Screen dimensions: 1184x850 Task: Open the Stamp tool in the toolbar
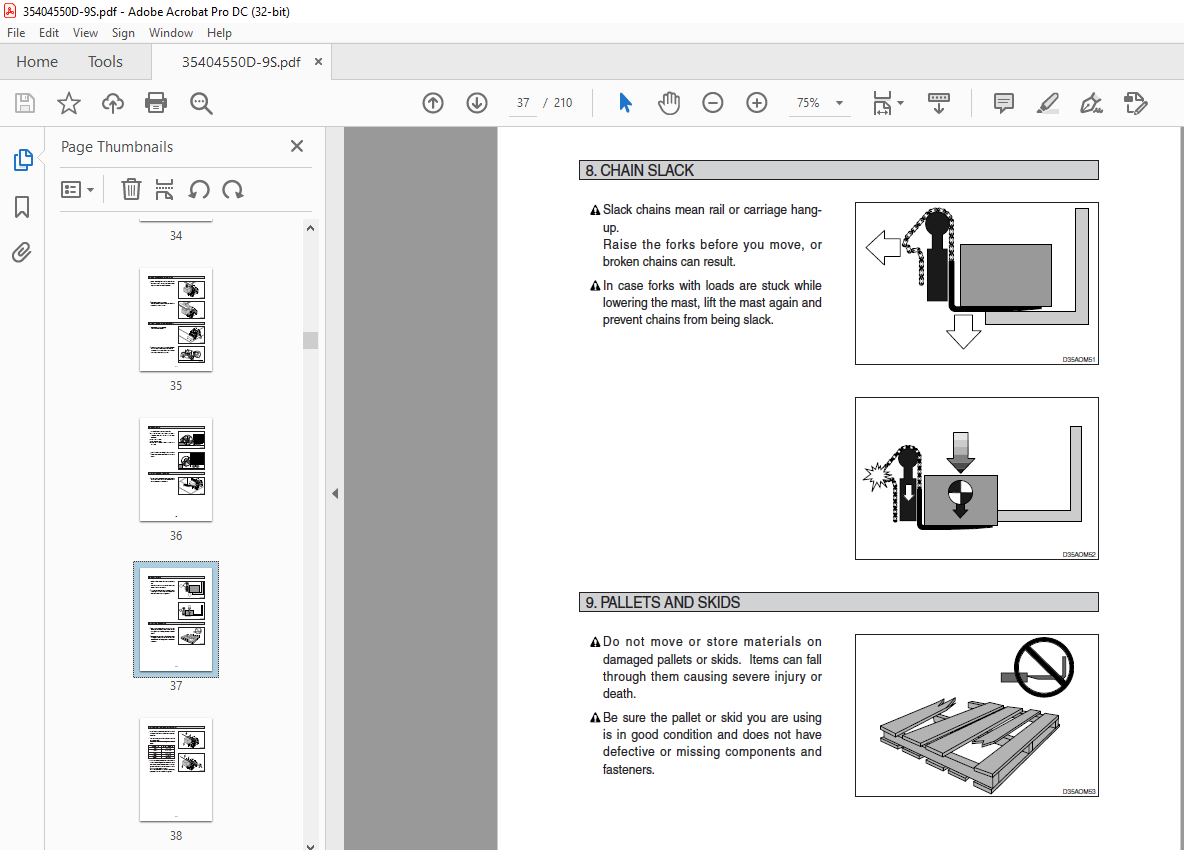tap(1135, 103)
